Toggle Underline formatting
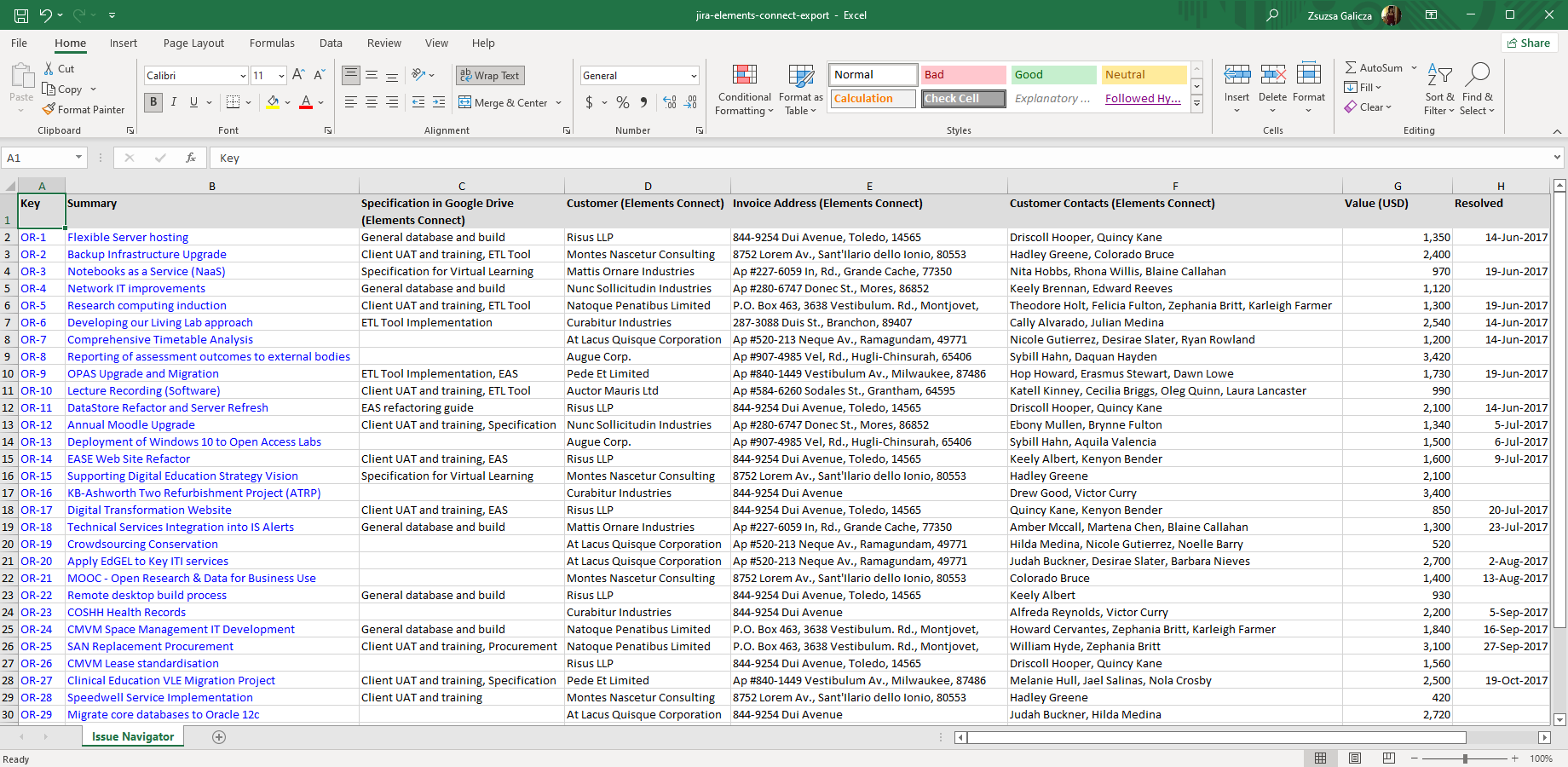Image resolution: width=1568 pixels, height=767 pixels. tap(193, 102)
